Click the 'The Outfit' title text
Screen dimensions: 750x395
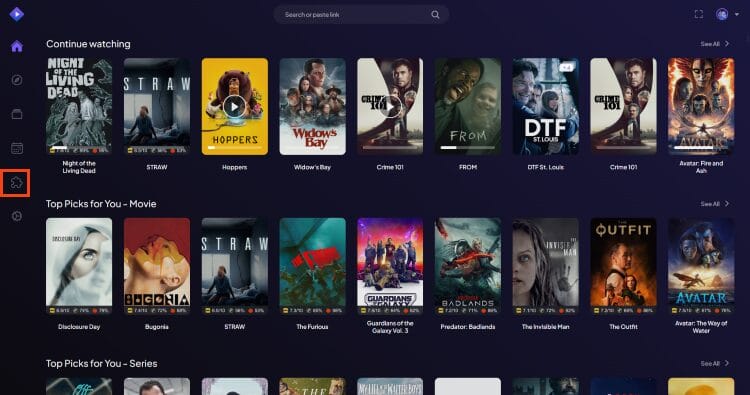(x=623, y=327)
